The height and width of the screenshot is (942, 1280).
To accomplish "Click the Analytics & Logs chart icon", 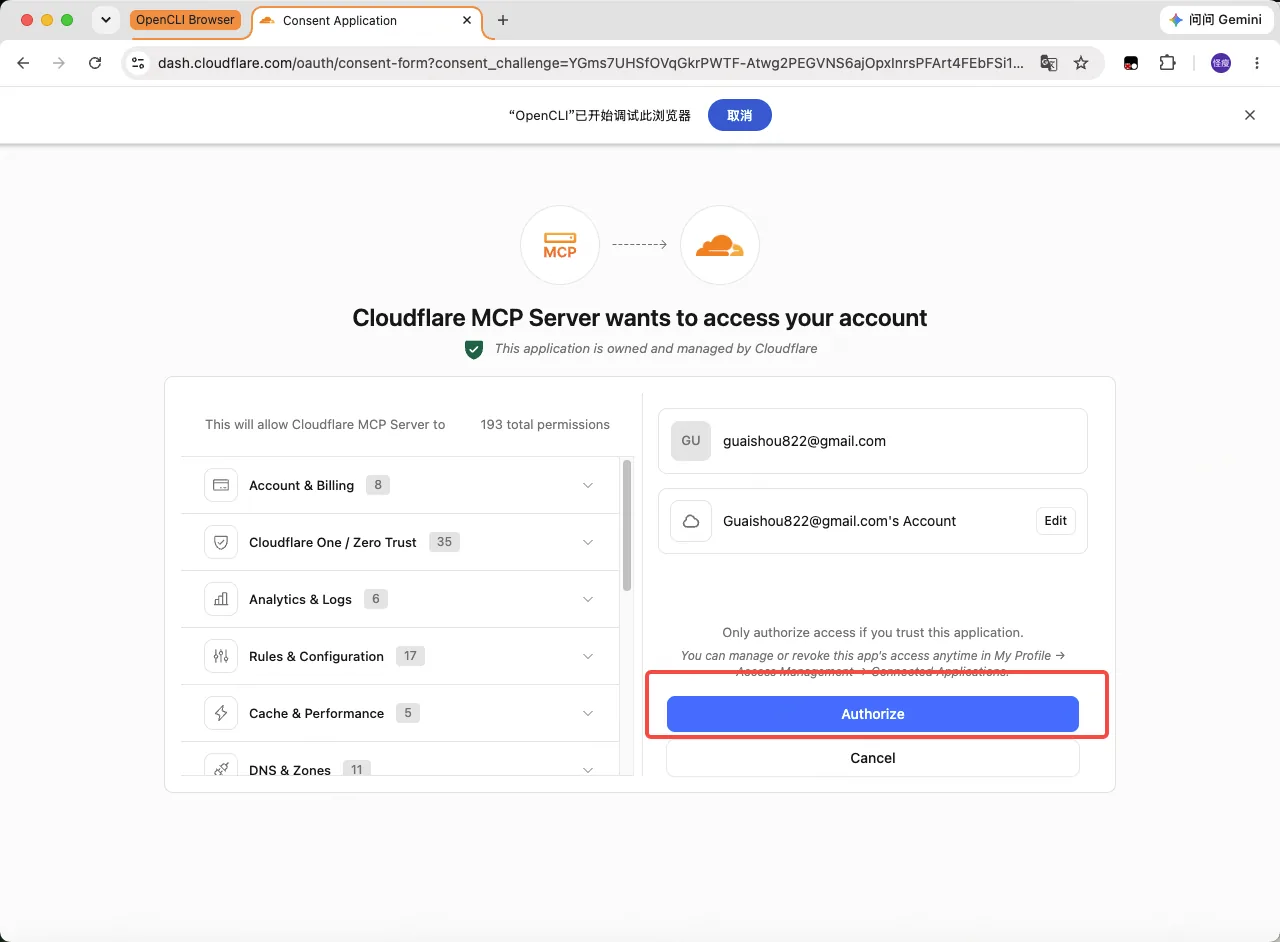I will point(221,599).
